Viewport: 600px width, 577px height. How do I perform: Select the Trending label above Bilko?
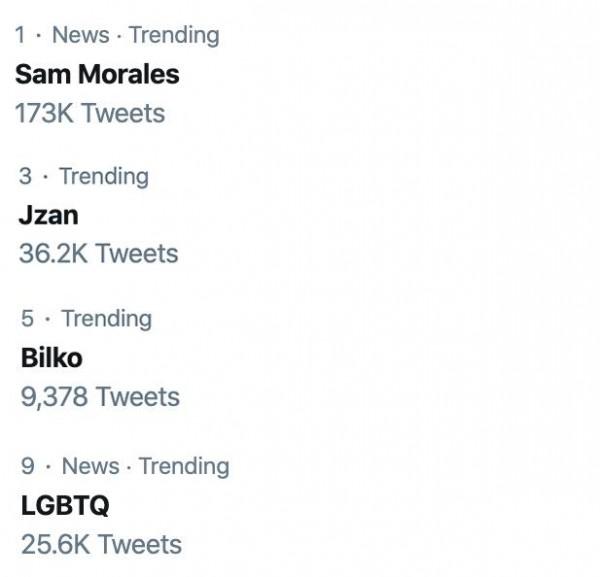tap(106, 319)
